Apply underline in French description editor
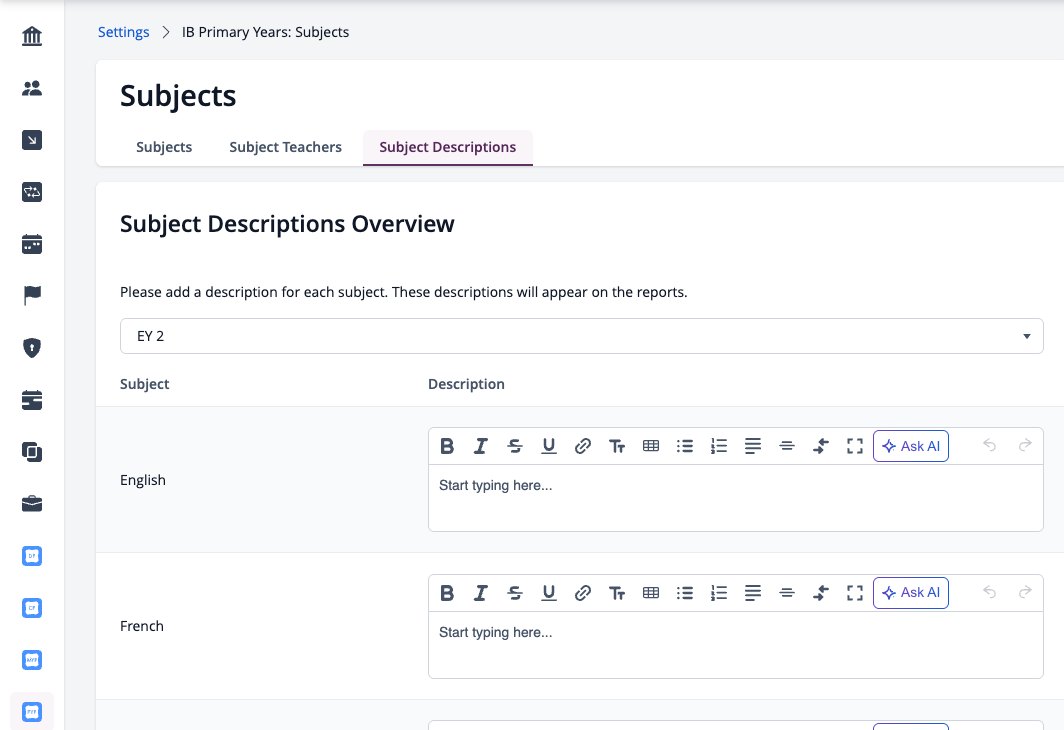The width and height of the screenshot is (1064, 730). 548,593
